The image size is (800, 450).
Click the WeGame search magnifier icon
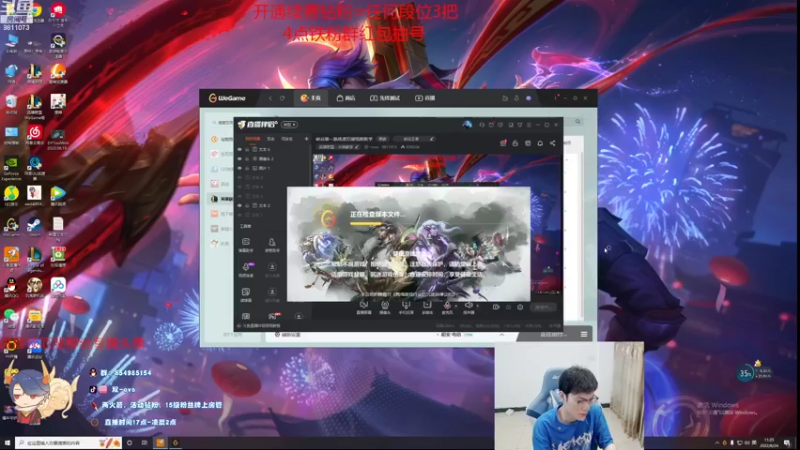578,121
